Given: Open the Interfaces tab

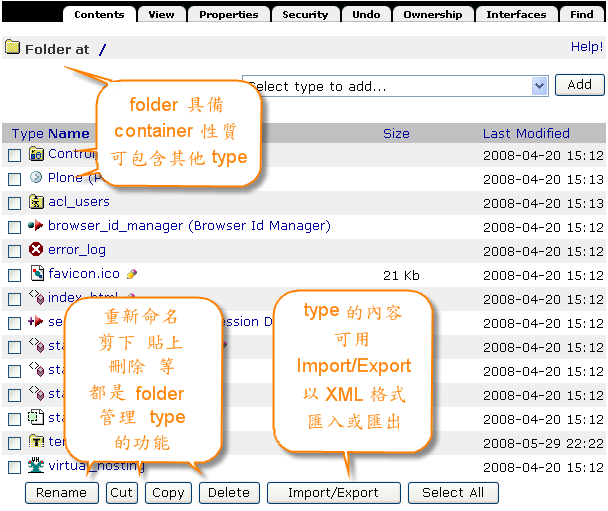Looking at the screenshot, I should click(516, 14).
